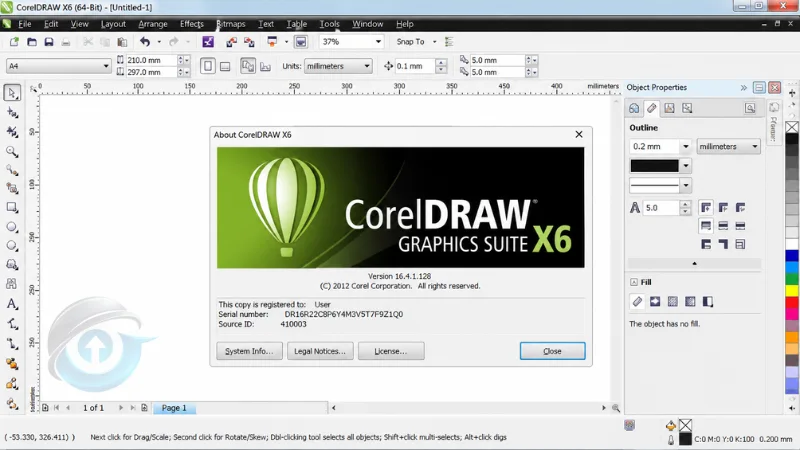
Task: Select the Text tool in the toolbox
Action: (x=12, y=304)
